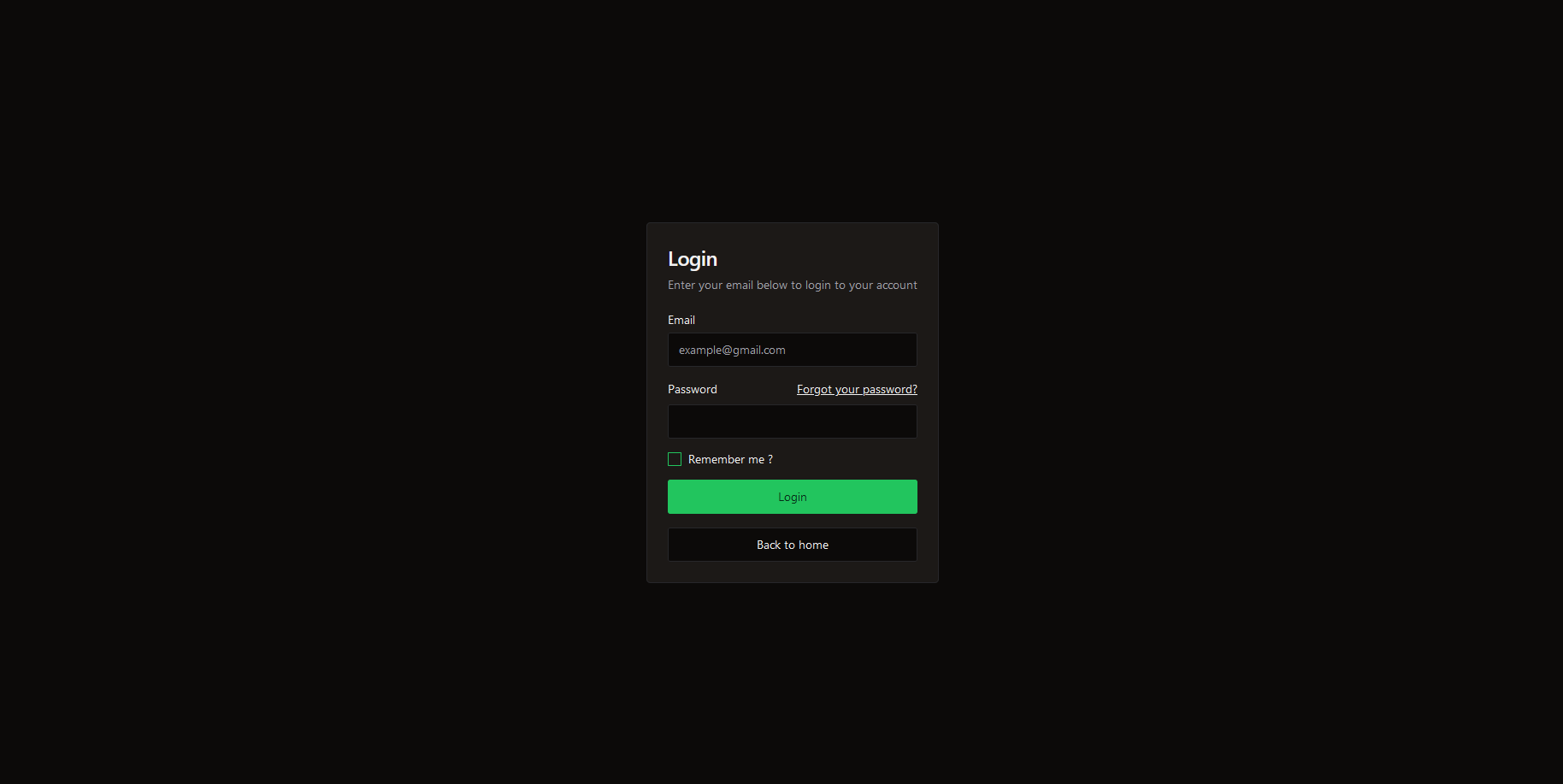Submit with the green Login button
The height and width of the screenshot is (784, 1563).
tap(793, 497)
